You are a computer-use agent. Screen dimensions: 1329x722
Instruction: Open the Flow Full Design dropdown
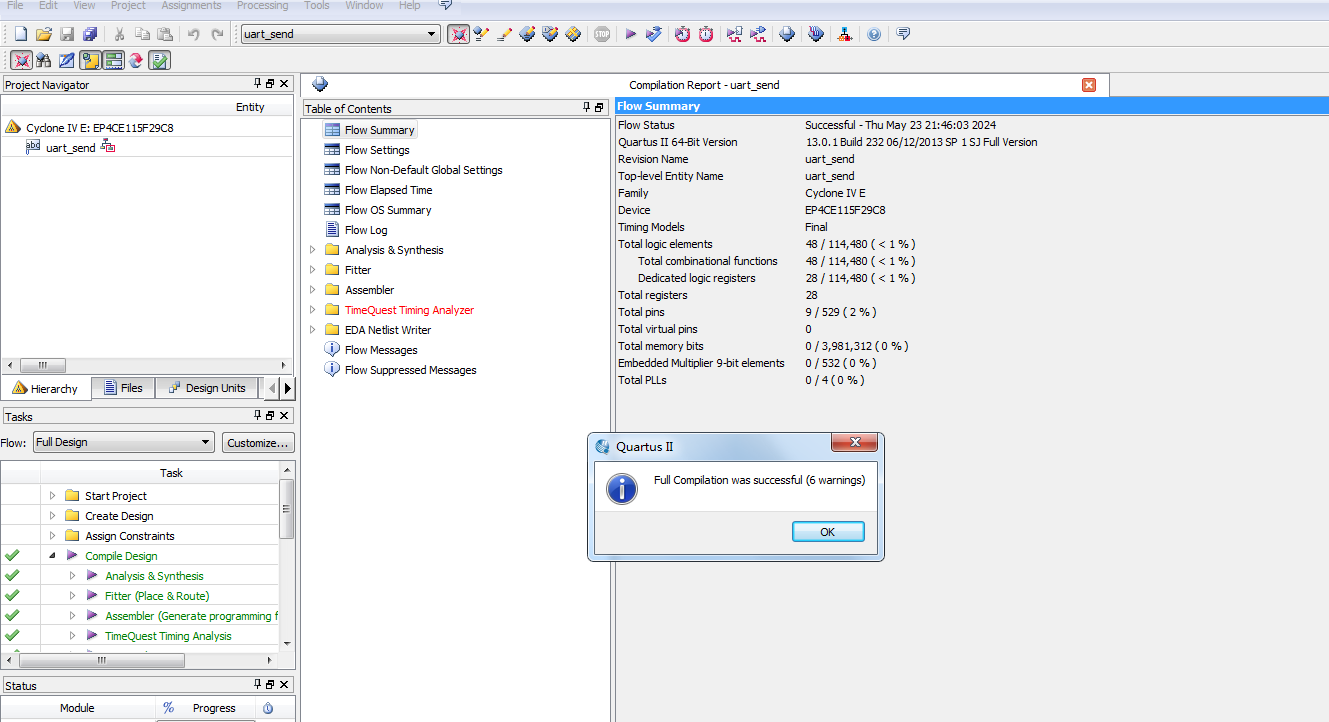tap(124, 442)
